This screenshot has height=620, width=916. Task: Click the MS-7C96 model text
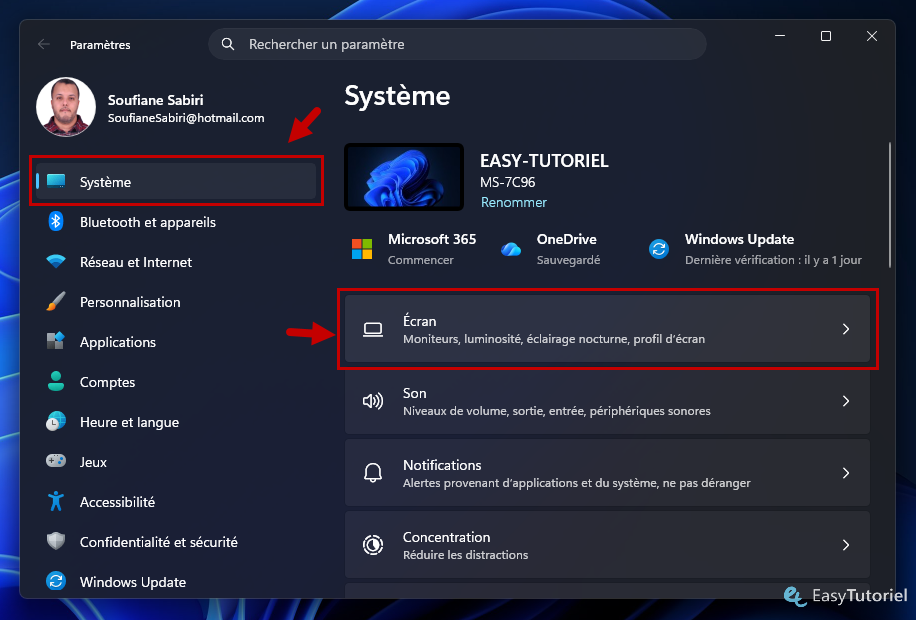[x=508, y=182]
